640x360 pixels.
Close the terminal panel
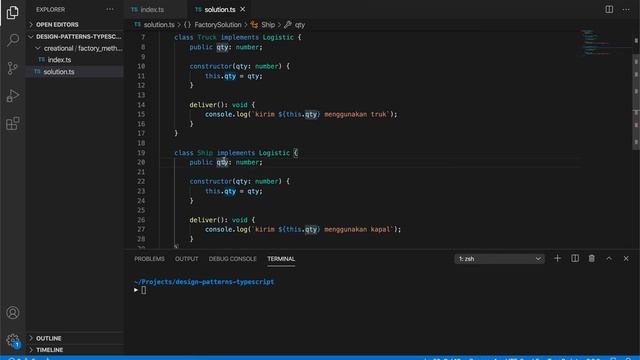626,258
